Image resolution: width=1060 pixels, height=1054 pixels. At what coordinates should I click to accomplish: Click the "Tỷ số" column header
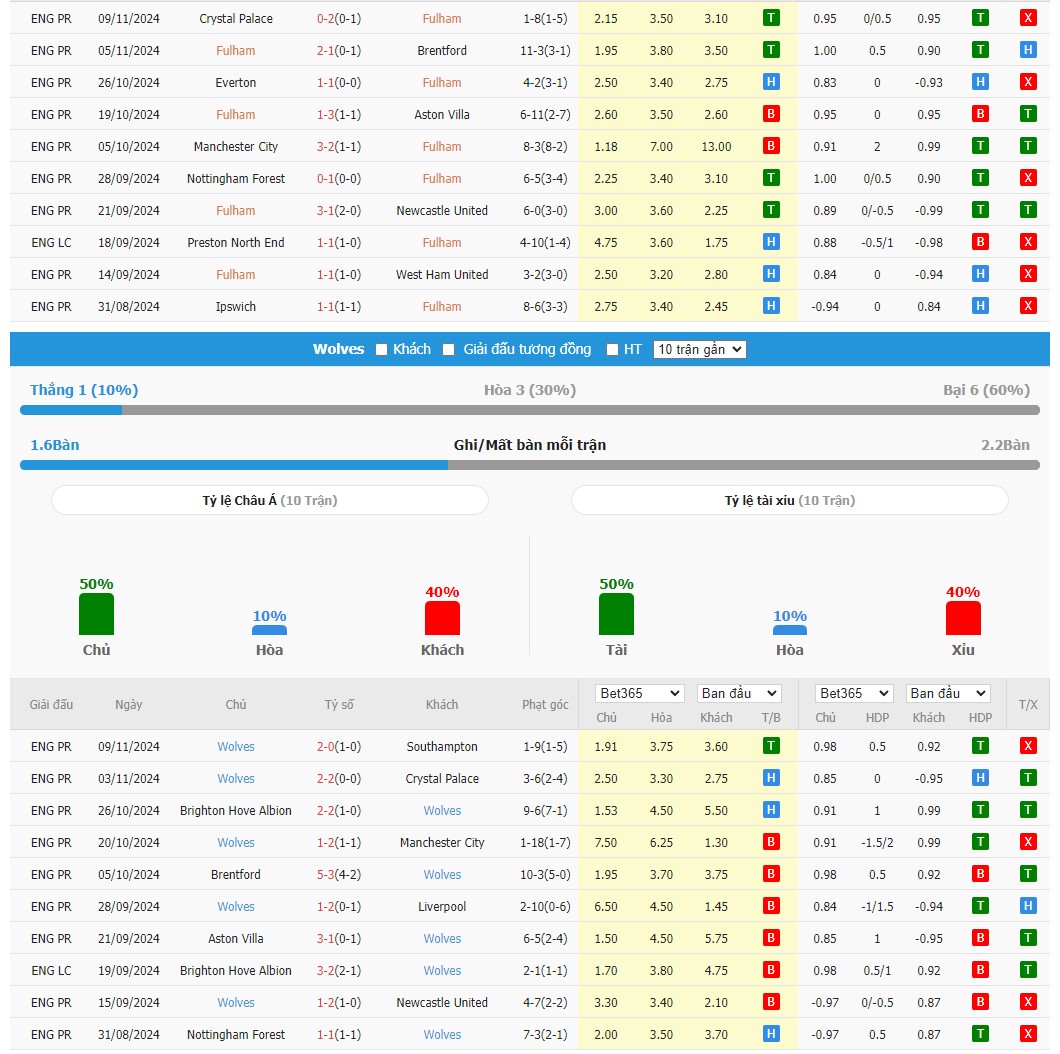(339, 704)
